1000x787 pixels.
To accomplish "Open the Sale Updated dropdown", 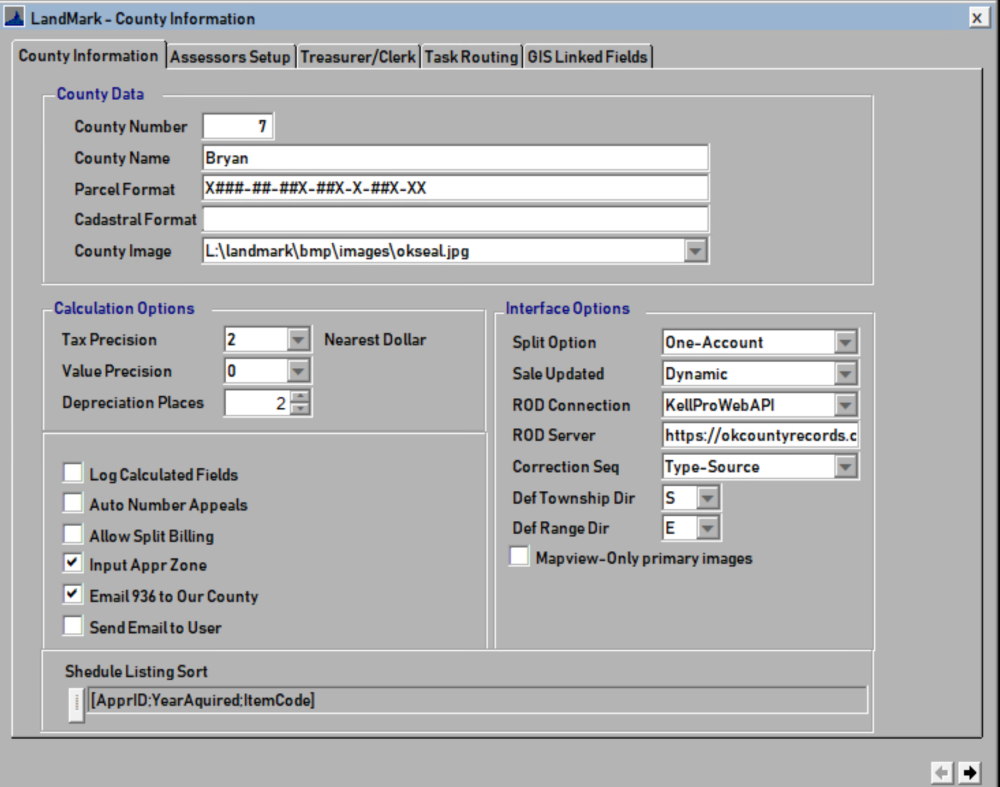I will 846,373.
